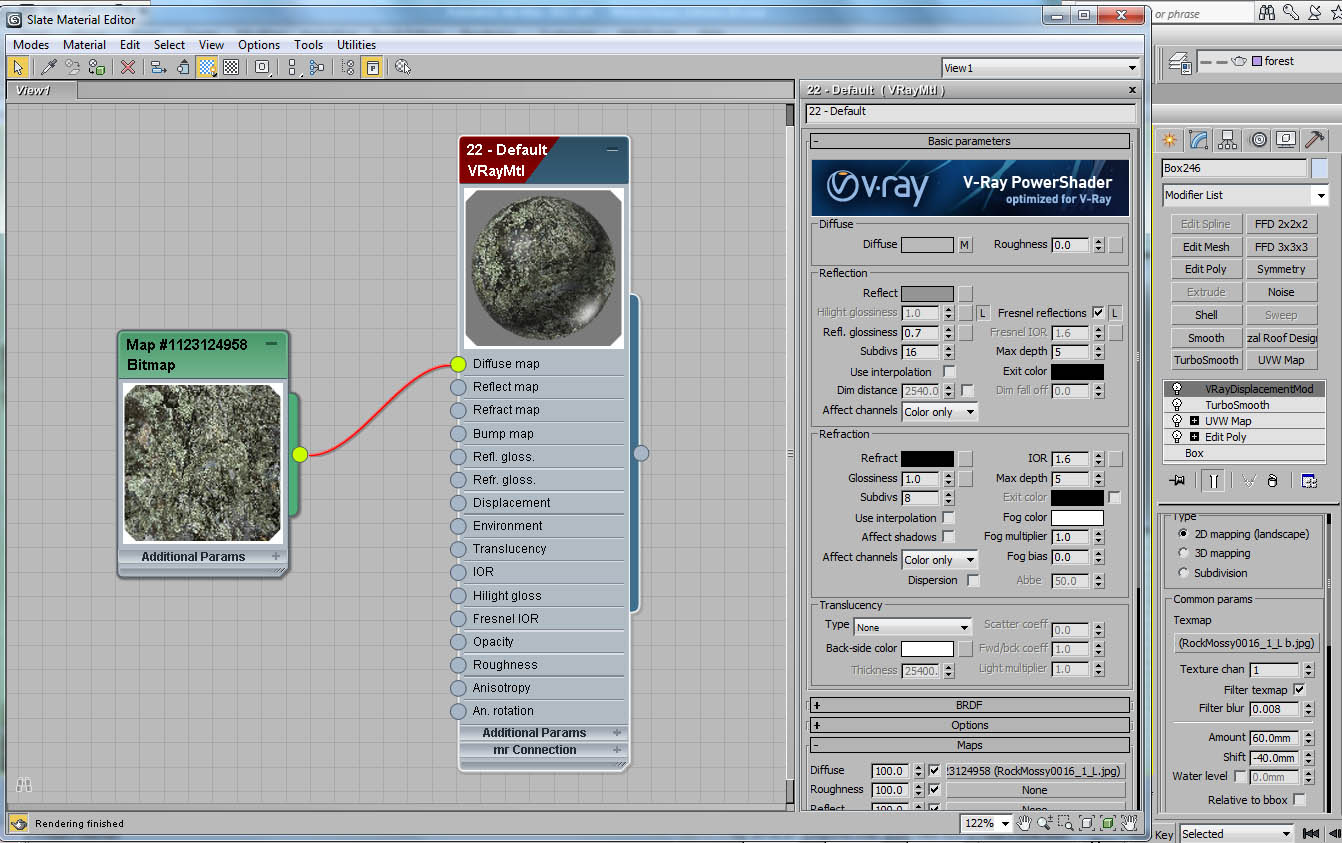Toggle Filter texmap checkbox
The width and height of the screenshot is (1342, 843).
1299,690
